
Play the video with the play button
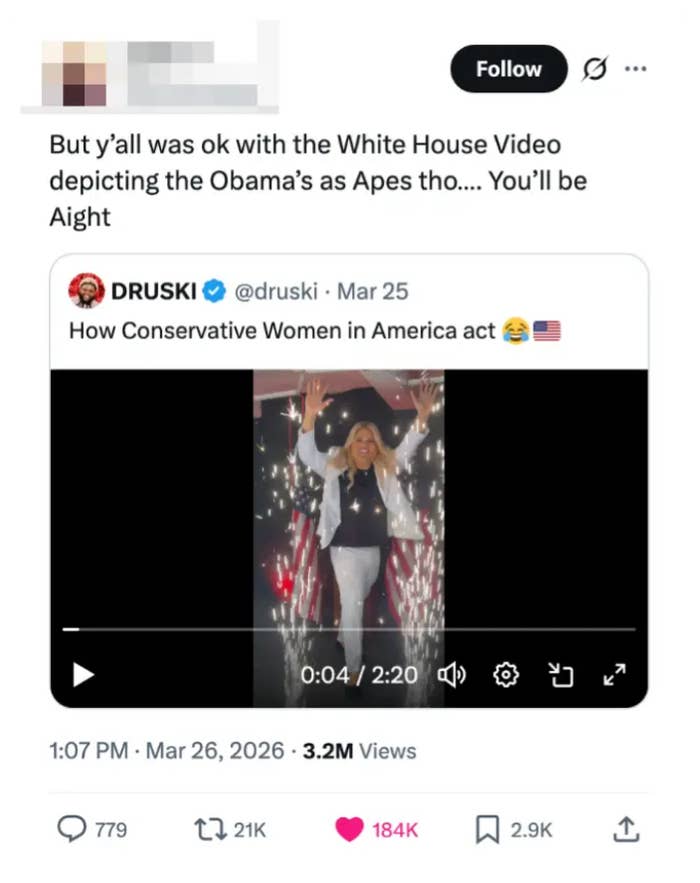click(x=82, y=675)
